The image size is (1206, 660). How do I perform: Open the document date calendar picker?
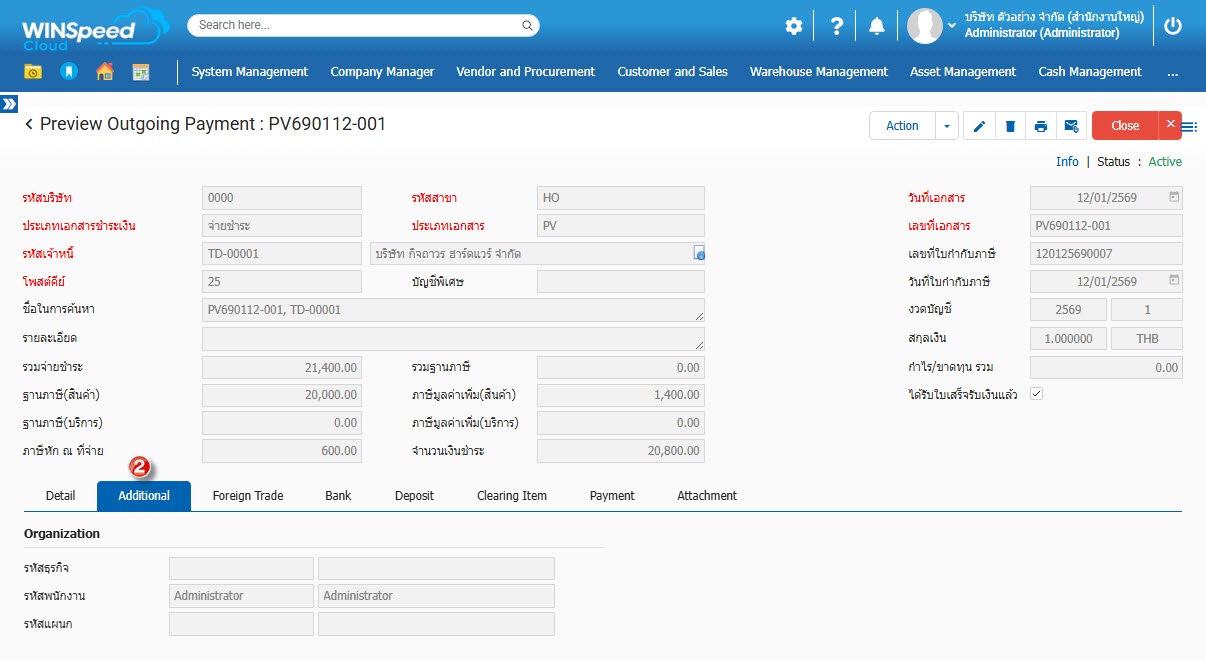point(1174,197)
